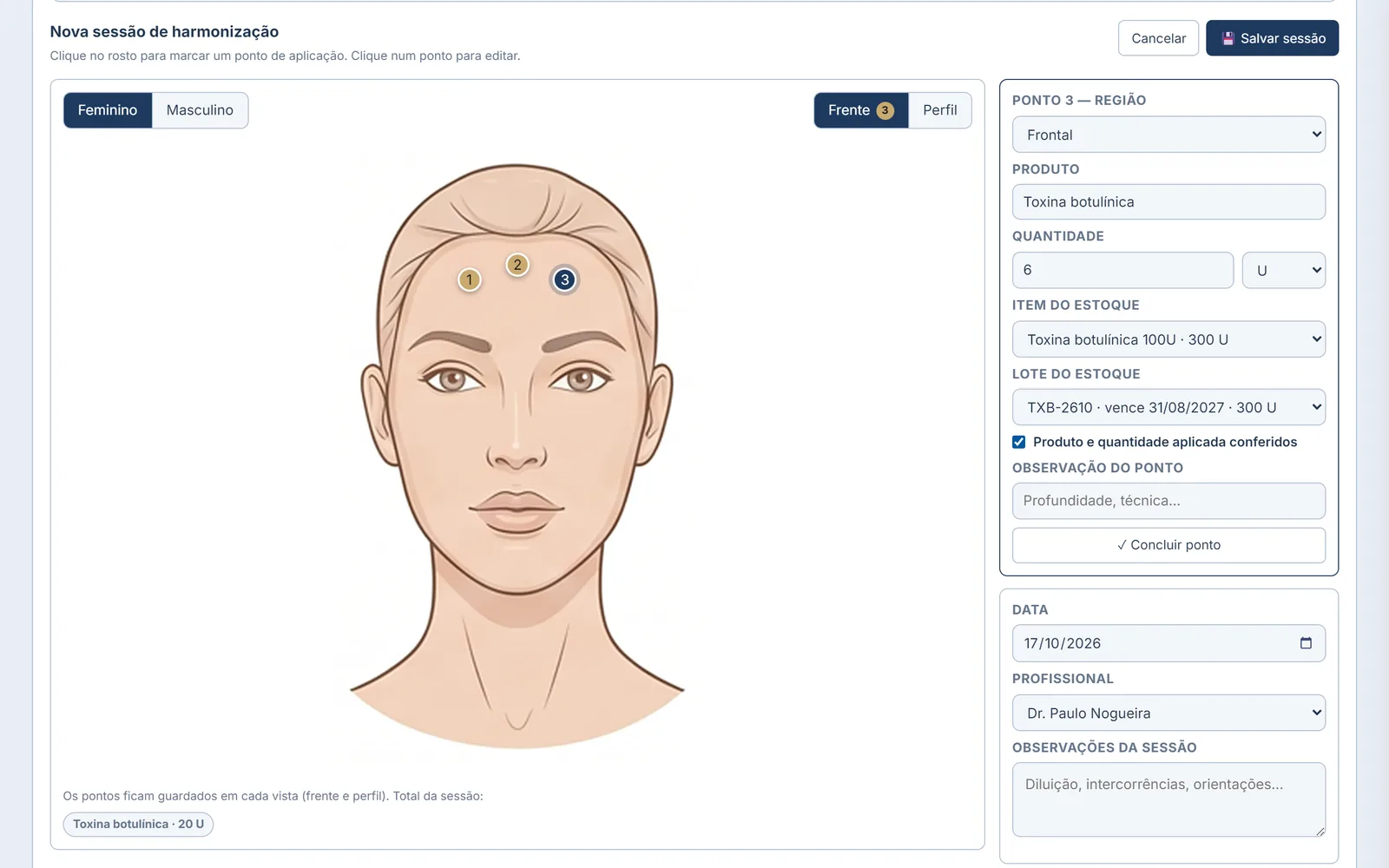Viewport: 1389px width, 868px height.
Task: Select application point marker 2 on forehead
Action: point(517,265)
